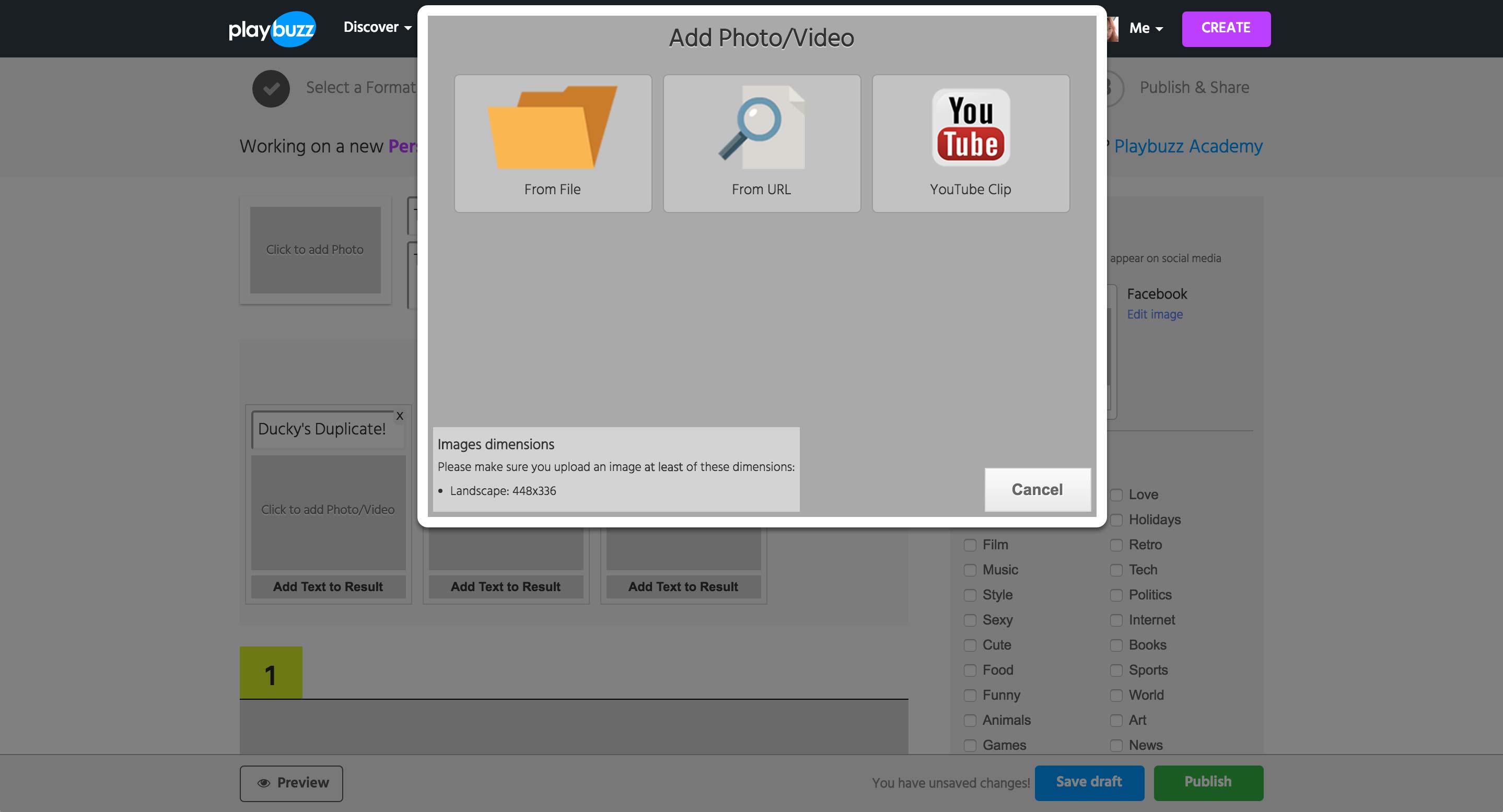Toggle the Sports tag checkbox

(1115, 670)
